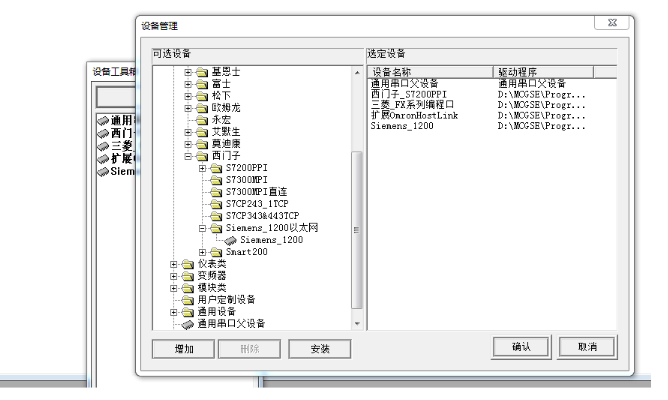
Task: Collapse the Siemens_1200以太网 tree node
Action: coord(203,228)
